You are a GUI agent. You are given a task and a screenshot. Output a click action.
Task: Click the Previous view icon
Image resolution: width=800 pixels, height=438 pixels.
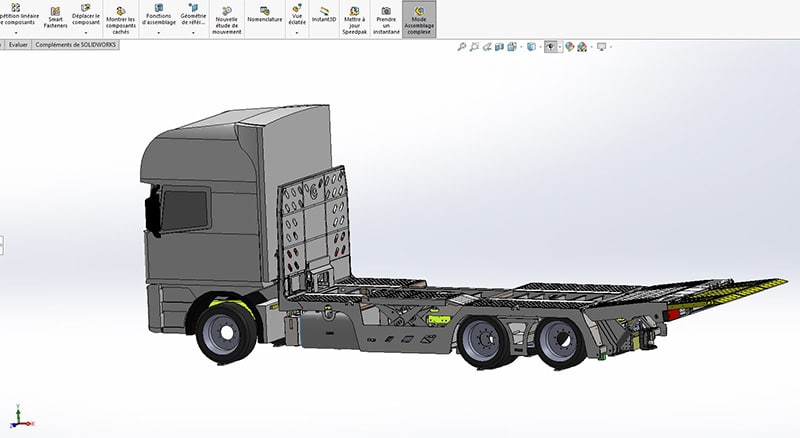coord(487,47)
